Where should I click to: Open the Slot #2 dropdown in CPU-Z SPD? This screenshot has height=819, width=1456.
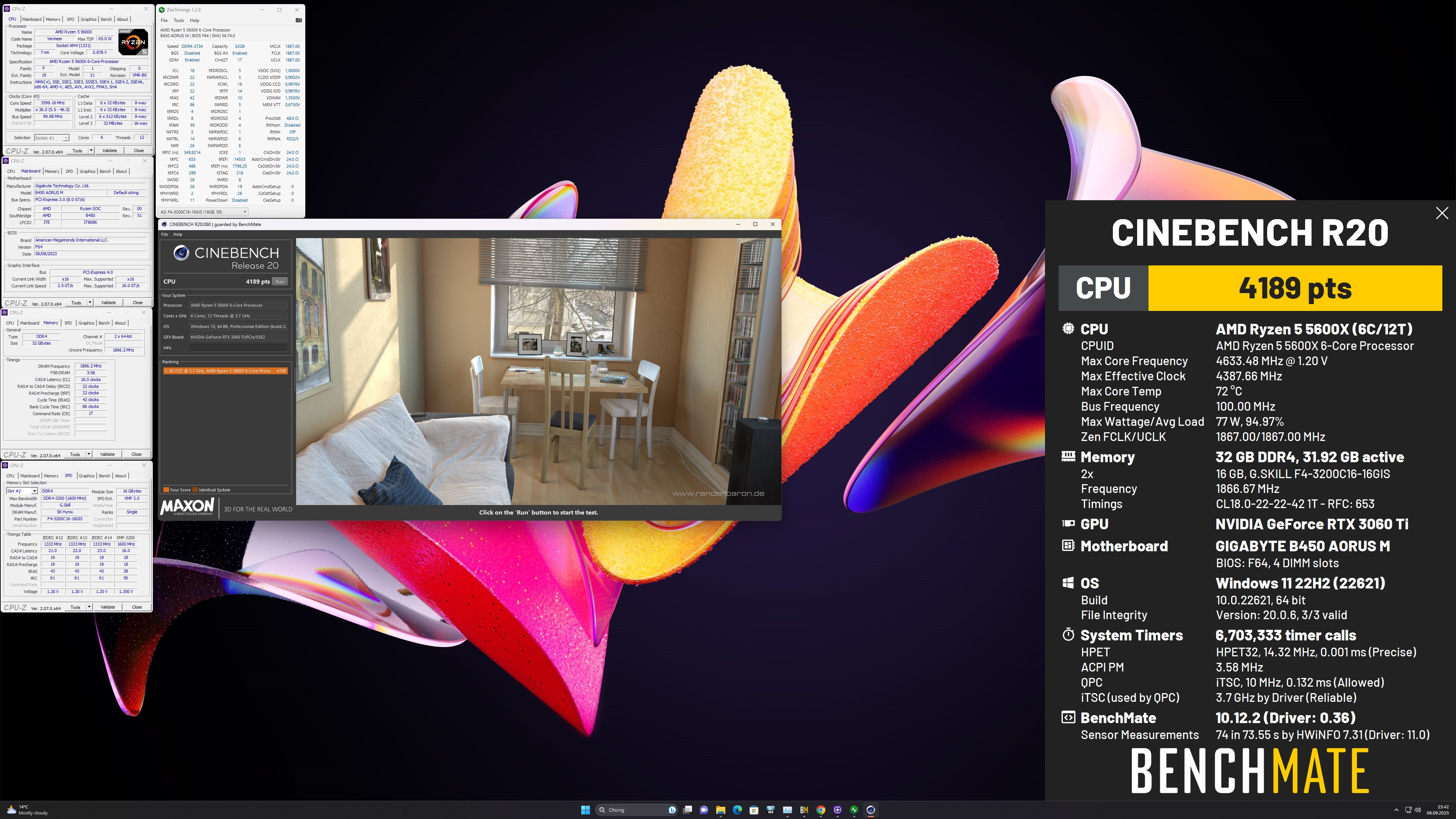[22, 491]
